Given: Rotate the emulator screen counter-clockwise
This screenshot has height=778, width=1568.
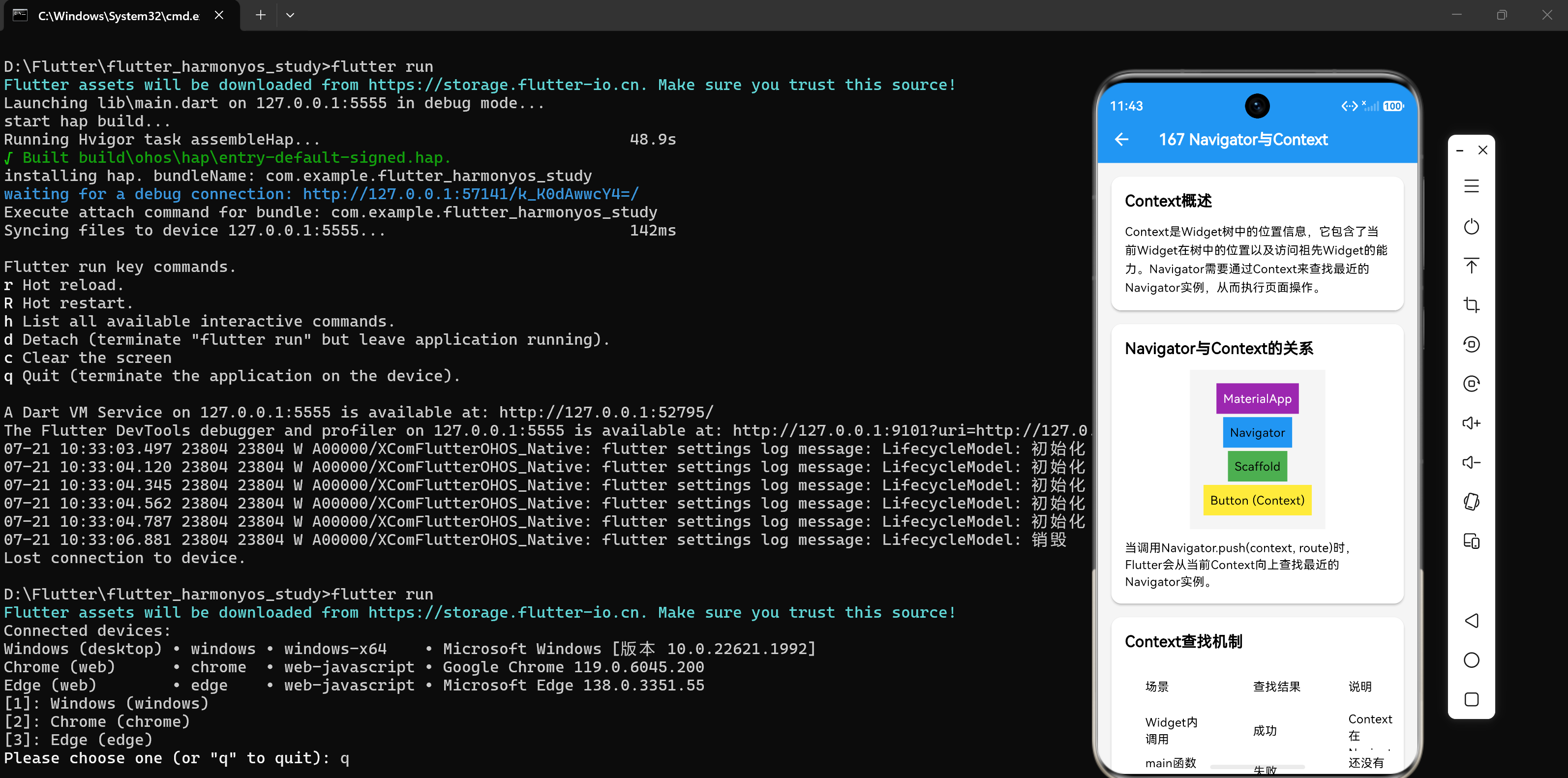Looking at the screenshot, I should (1471, 345).
